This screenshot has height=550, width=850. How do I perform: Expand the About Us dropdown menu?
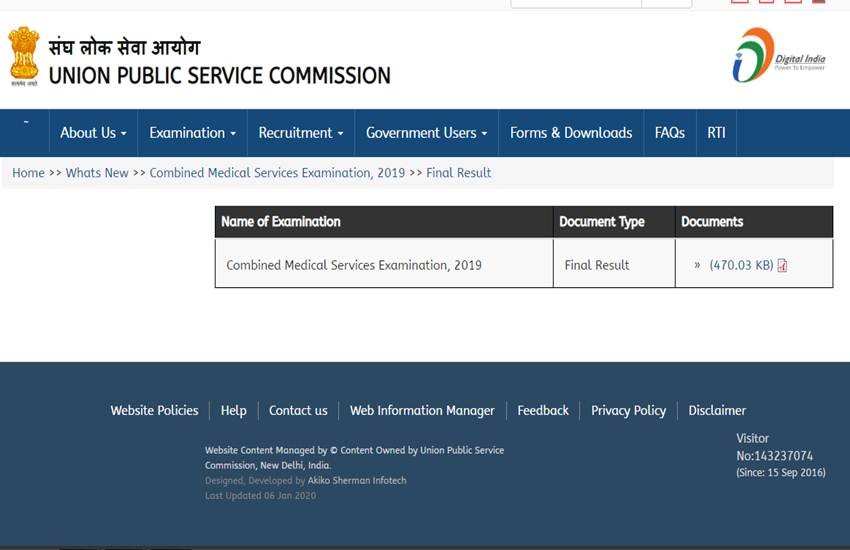pyautogui.click(x=93, y=133)
